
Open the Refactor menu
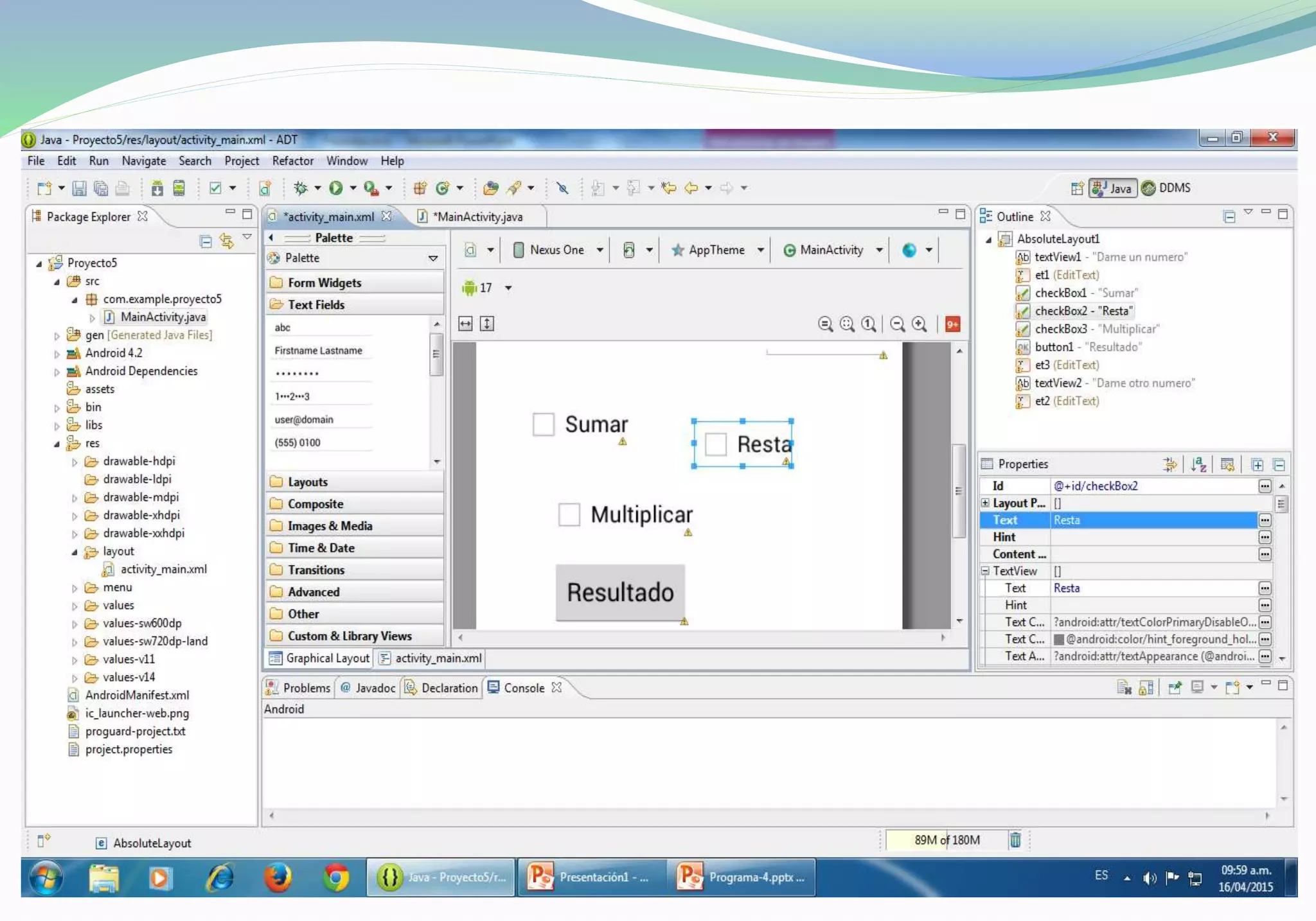pos(292,161)
